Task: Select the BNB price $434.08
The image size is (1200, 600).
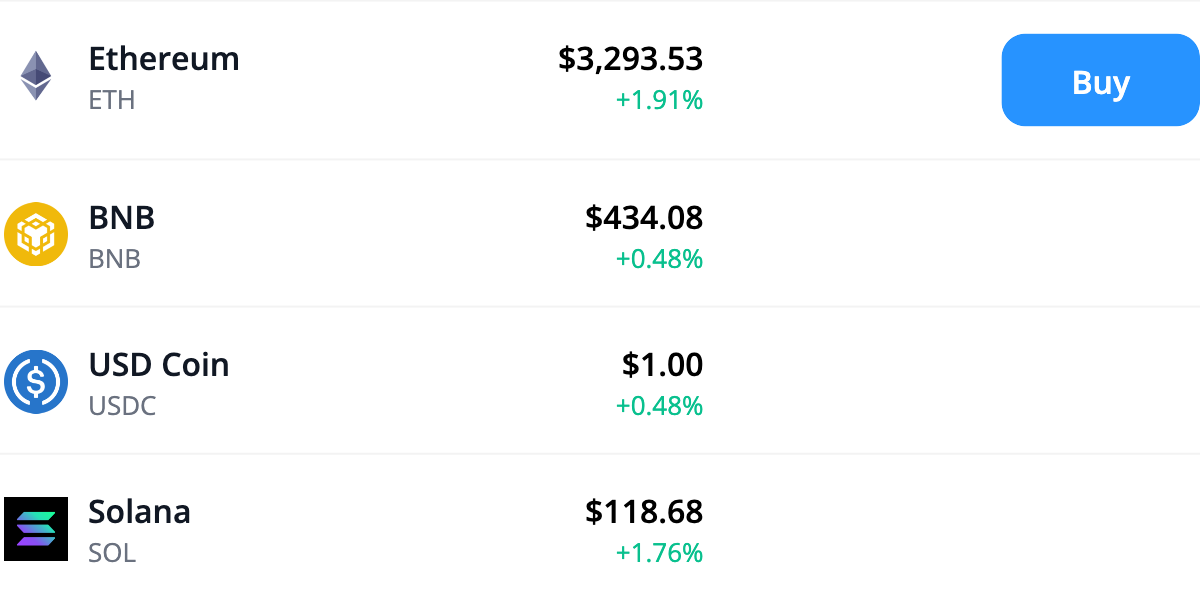Action: 644,218
